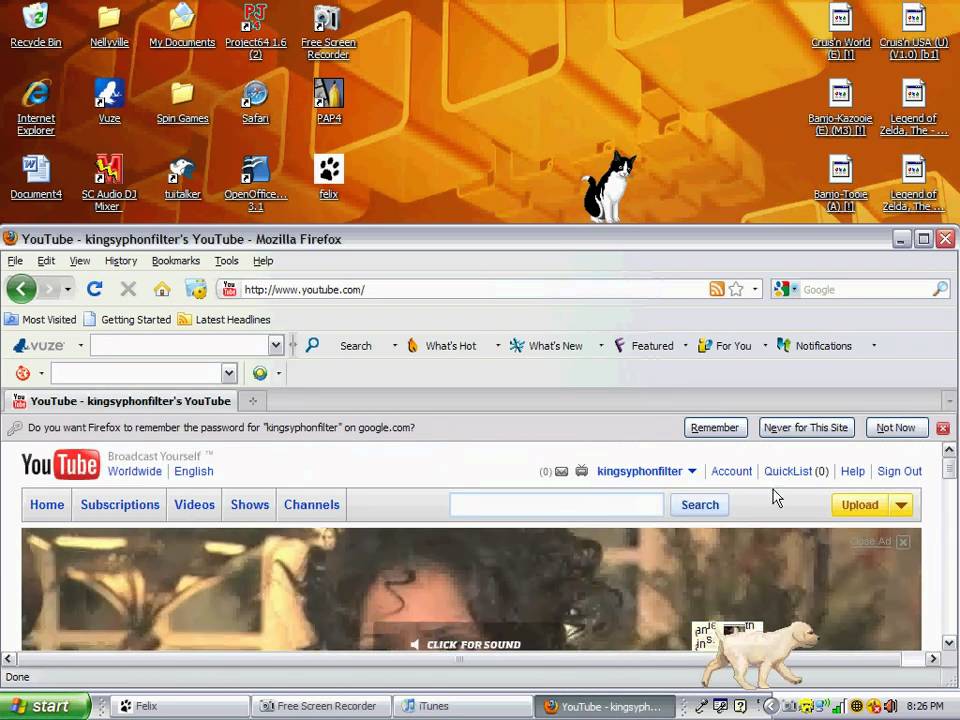The width and height of the screenshot is (960, 720).
Task: Go to YouTube Channels tab
Action: 312,504
